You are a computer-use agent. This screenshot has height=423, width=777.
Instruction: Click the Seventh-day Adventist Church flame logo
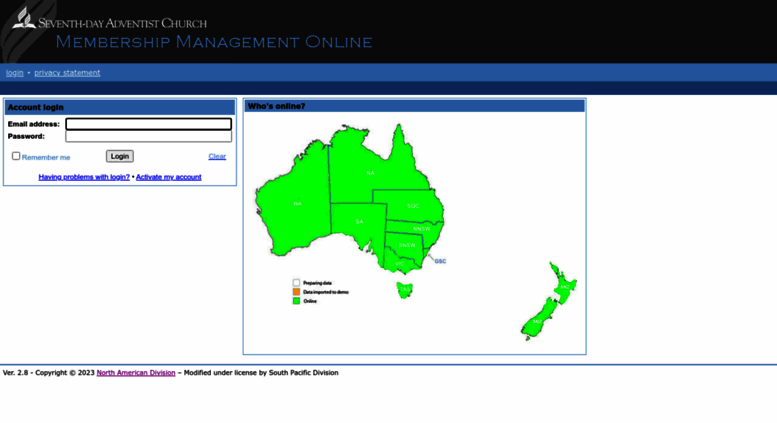pos(24,18)
